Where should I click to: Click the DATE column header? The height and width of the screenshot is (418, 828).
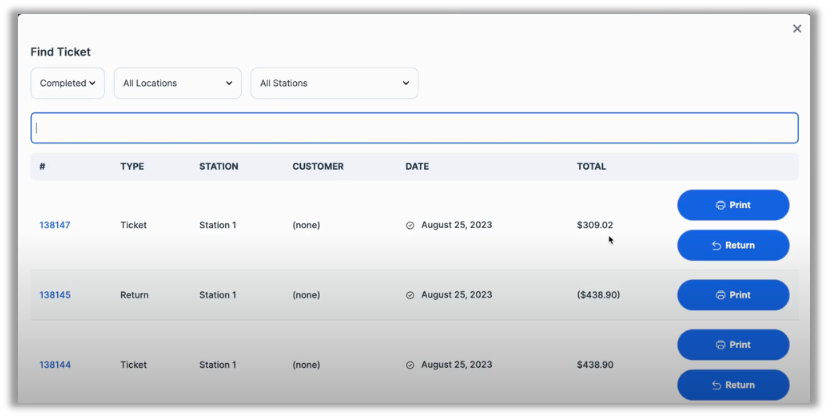(417, 166)
